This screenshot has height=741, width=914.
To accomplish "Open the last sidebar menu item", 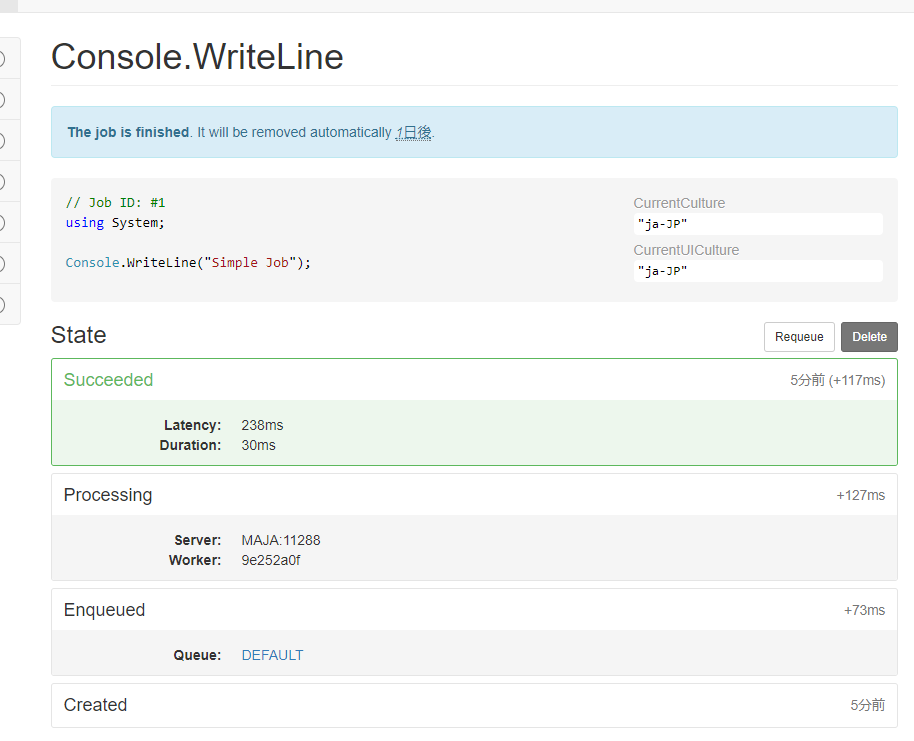I will [8, 304].
